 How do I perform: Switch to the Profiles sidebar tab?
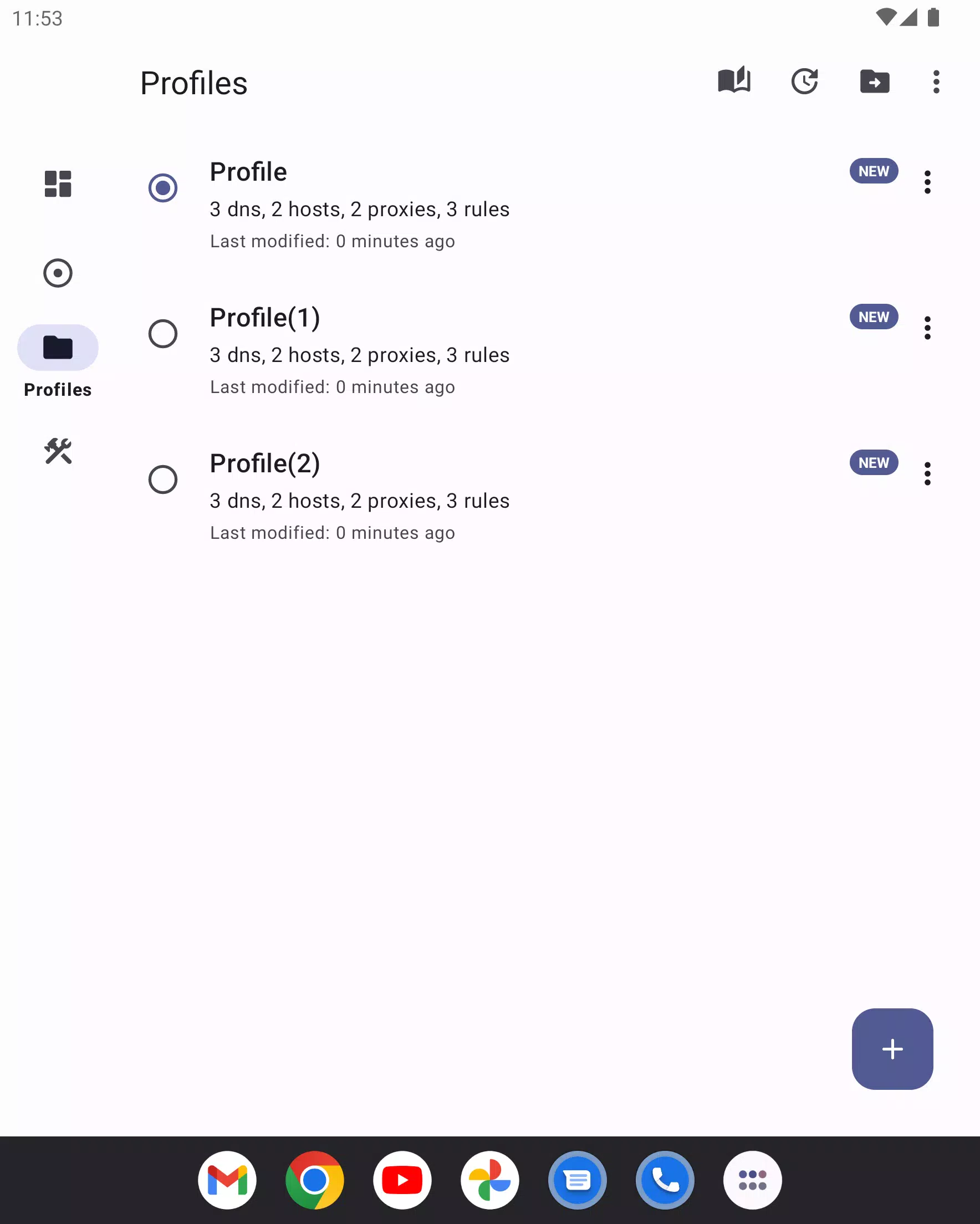(58, 361)
